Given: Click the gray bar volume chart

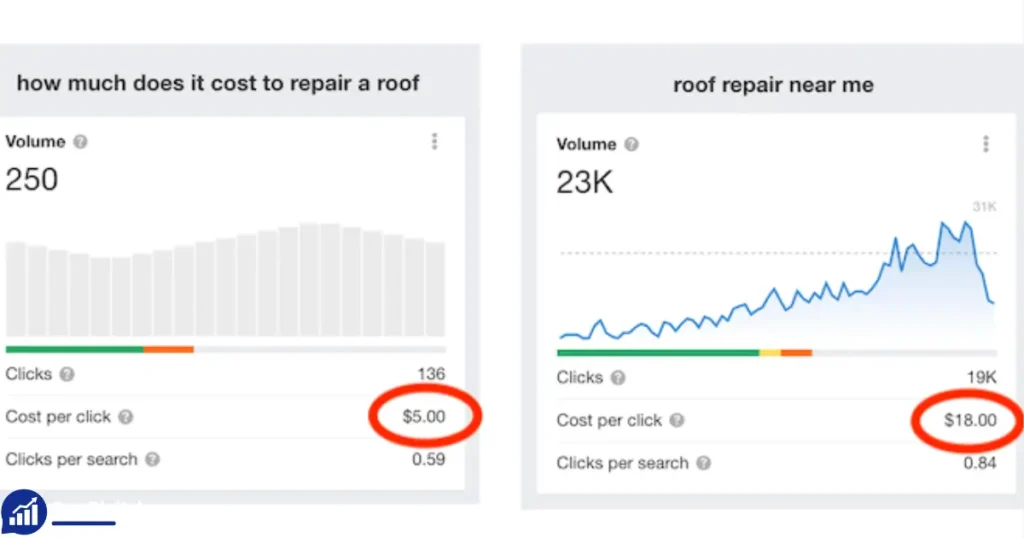Looking at the screenshot, I should tap(225, 279).
